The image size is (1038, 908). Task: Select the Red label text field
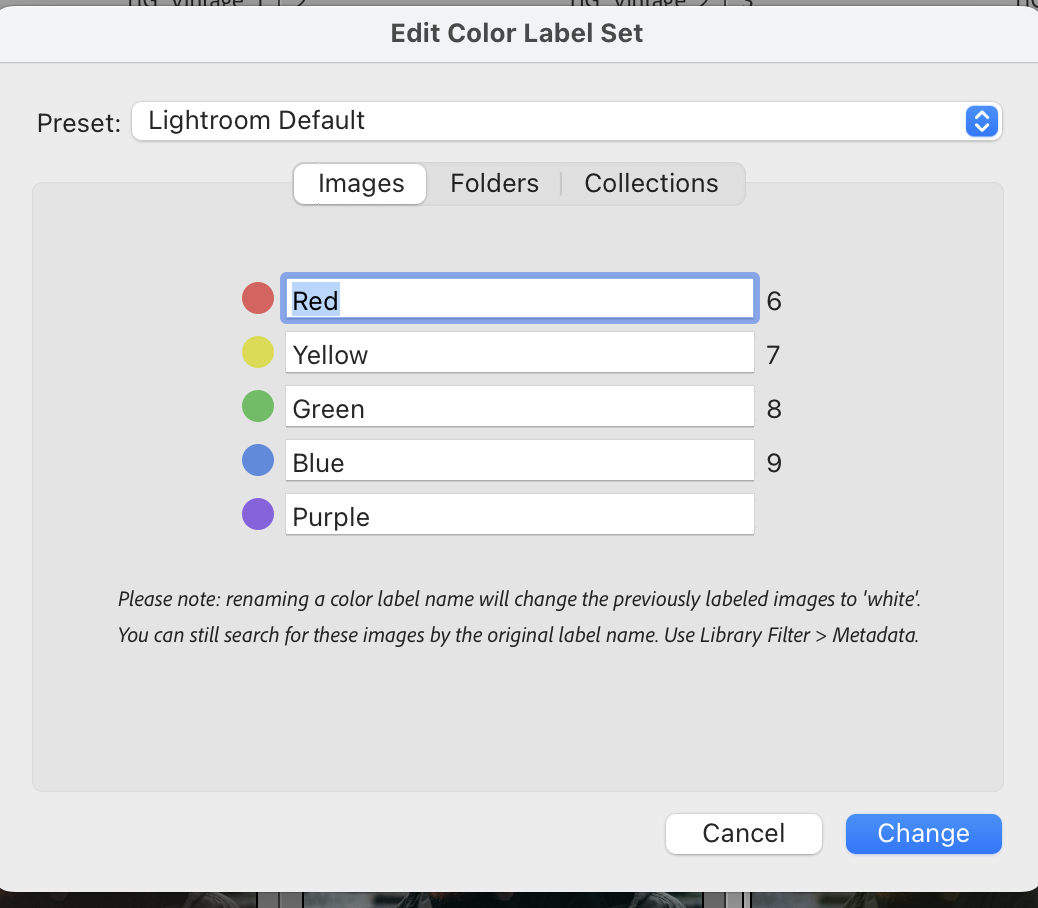click(518, 297)
